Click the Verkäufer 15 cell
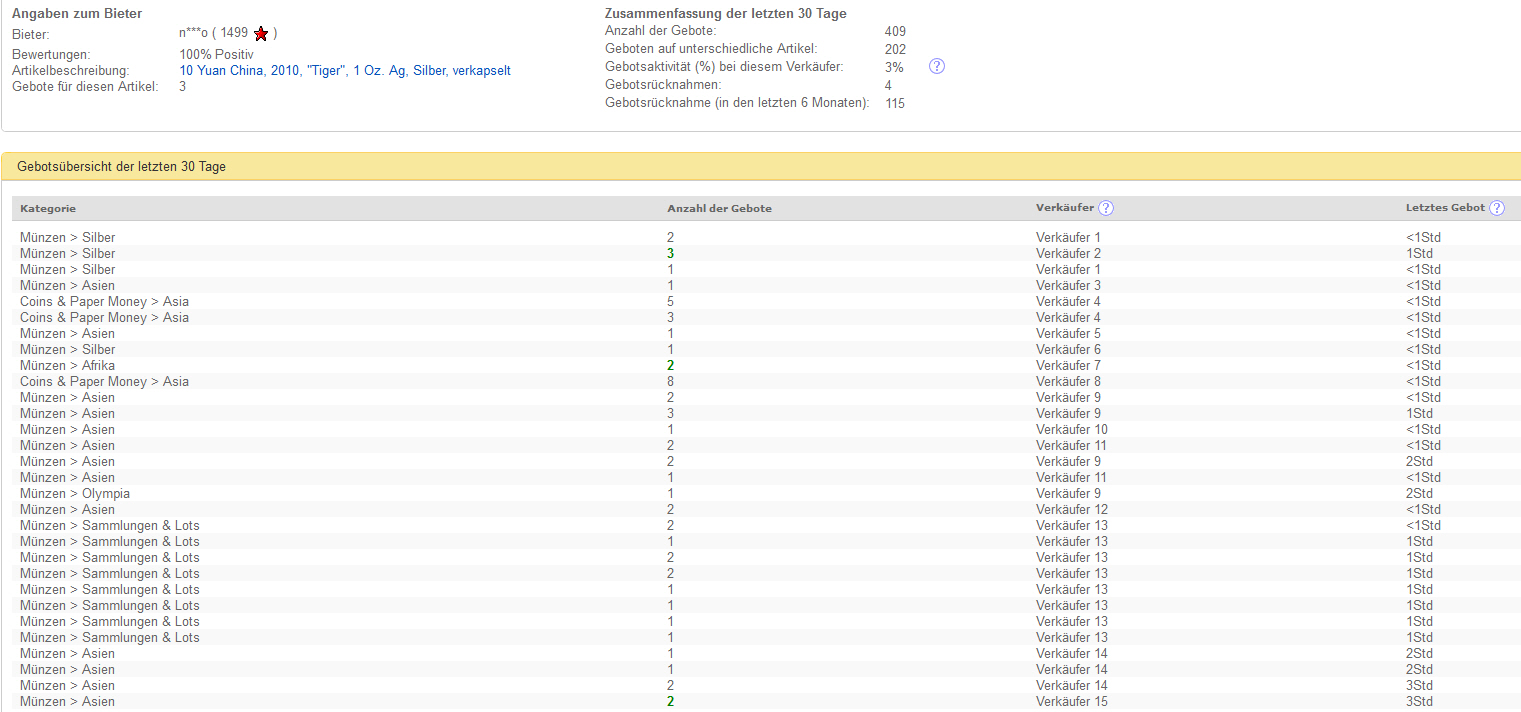The width and height of the screenshot is (1521, 712). coord(1071,702)
